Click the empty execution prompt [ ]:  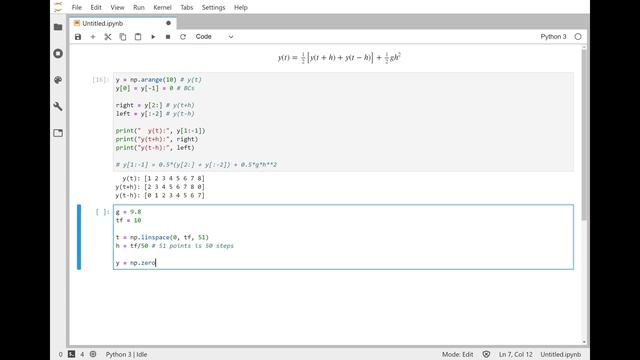point(102,212)
